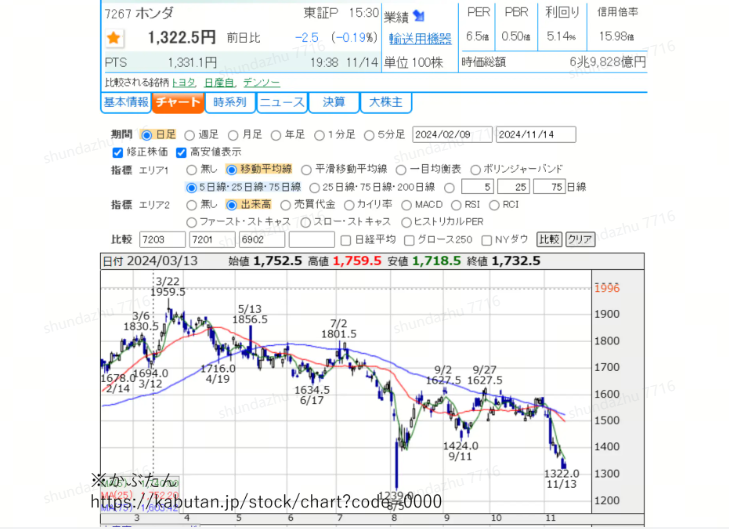Click the 業績 weather arrow icon

pos(419,16)
